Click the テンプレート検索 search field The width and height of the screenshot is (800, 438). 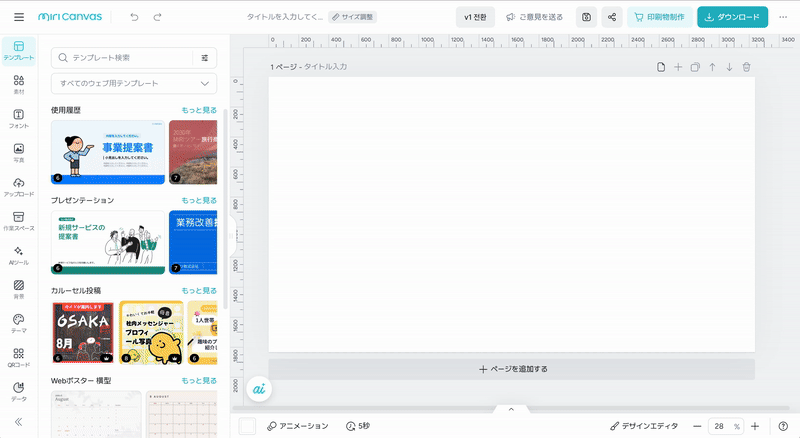point(125,58)
